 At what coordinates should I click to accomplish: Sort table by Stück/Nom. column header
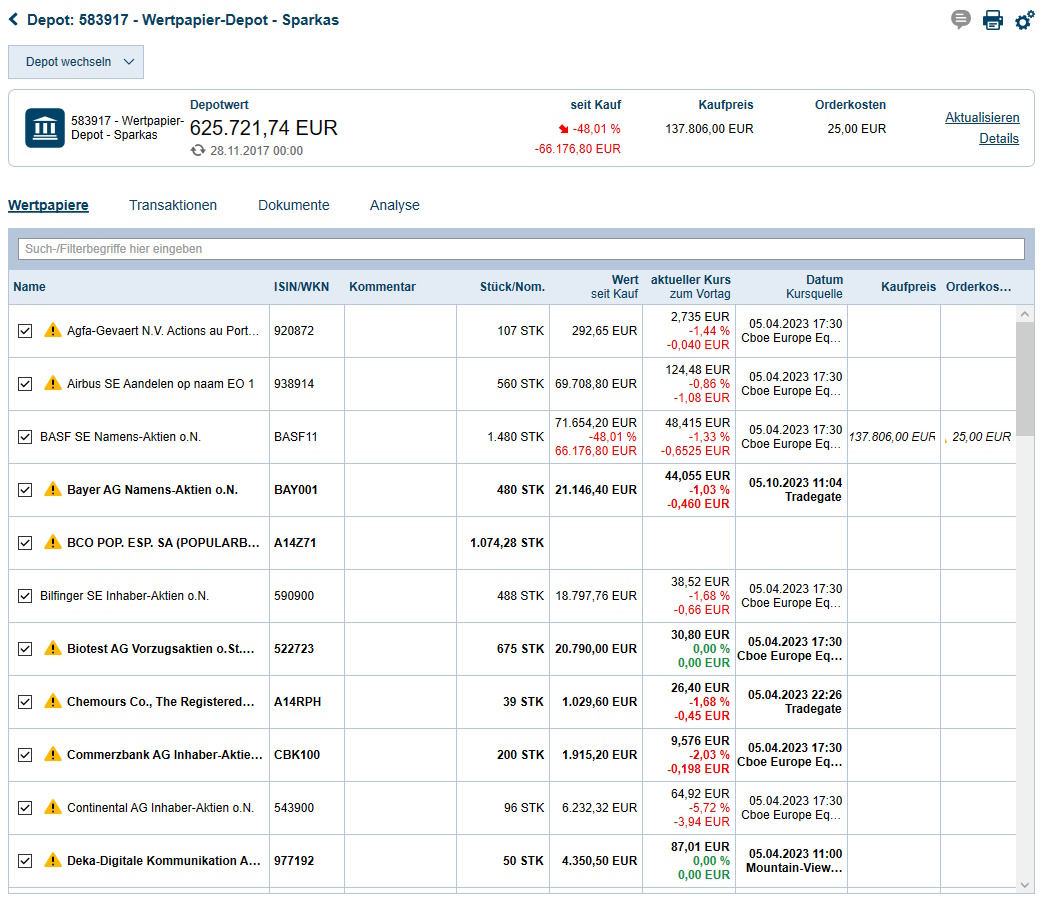(x=512, y=287)
